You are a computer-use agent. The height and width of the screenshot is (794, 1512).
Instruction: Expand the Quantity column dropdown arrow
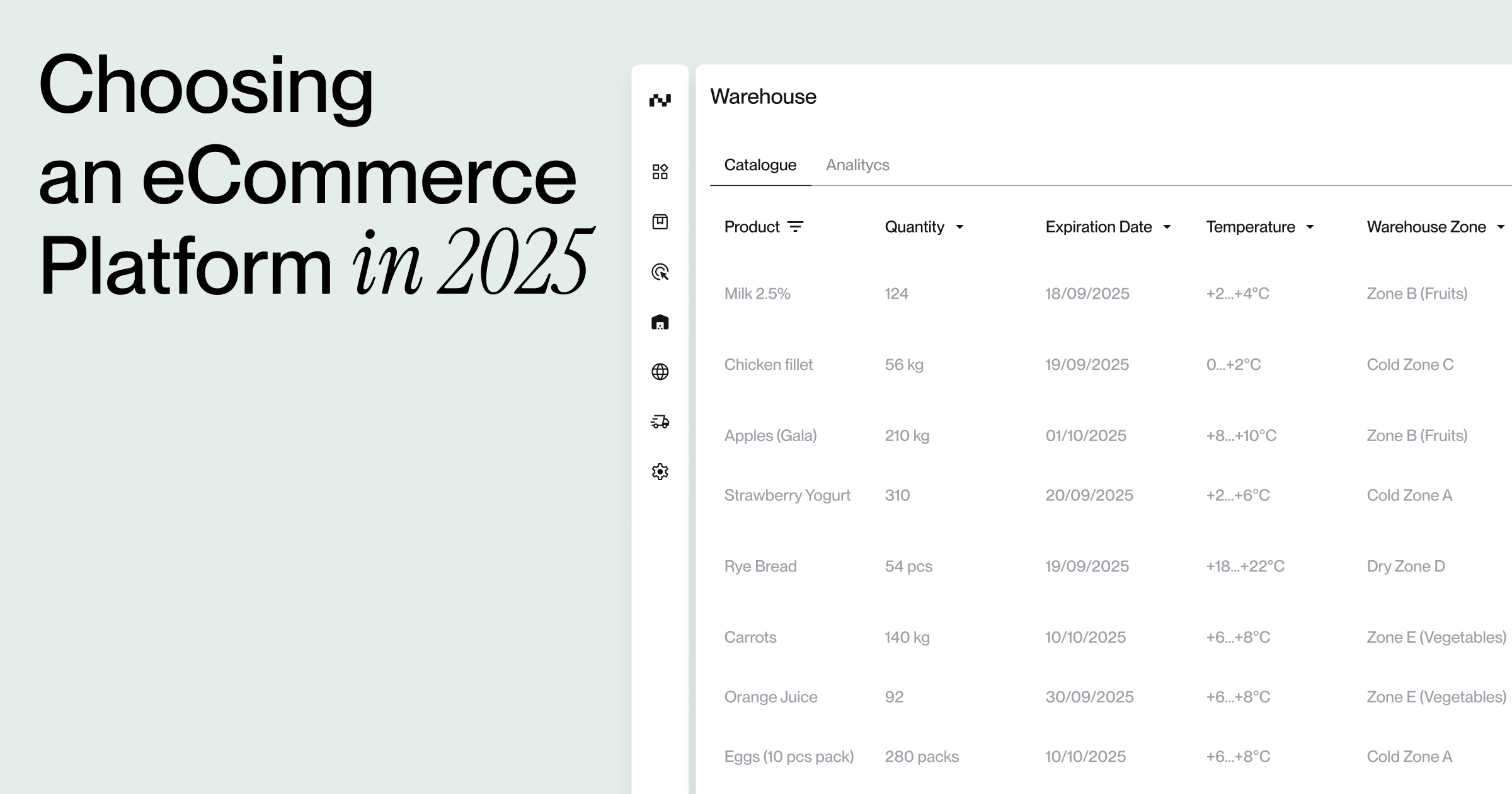click(959, 227)
